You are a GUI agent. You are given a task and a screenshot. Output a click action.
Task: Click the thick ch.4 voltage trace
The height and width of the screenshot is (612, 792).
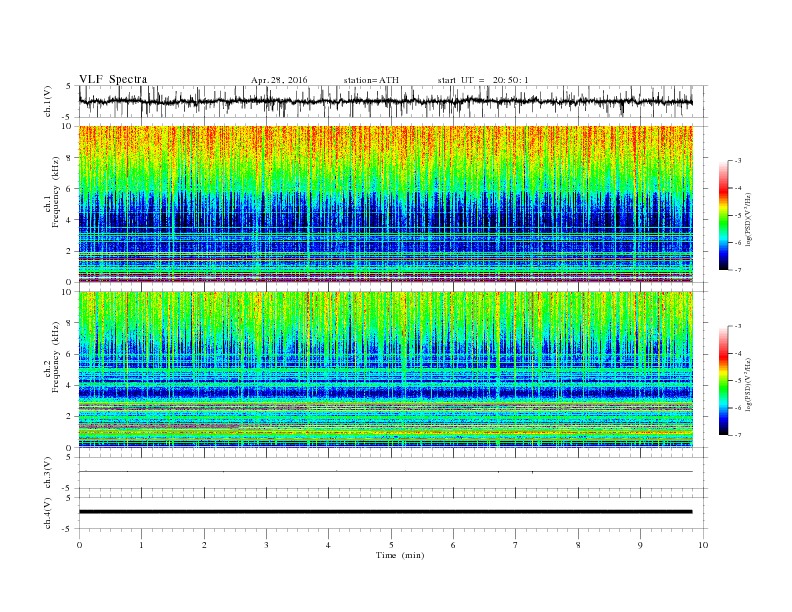pyautogui.click(x=385, y=512)
